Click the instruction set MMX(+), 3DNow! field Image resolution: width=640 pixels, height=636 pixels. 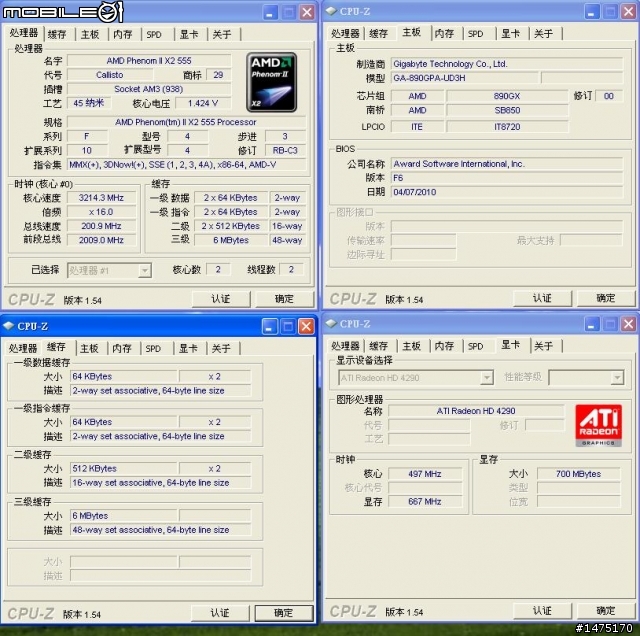click(x=186, y=165)
